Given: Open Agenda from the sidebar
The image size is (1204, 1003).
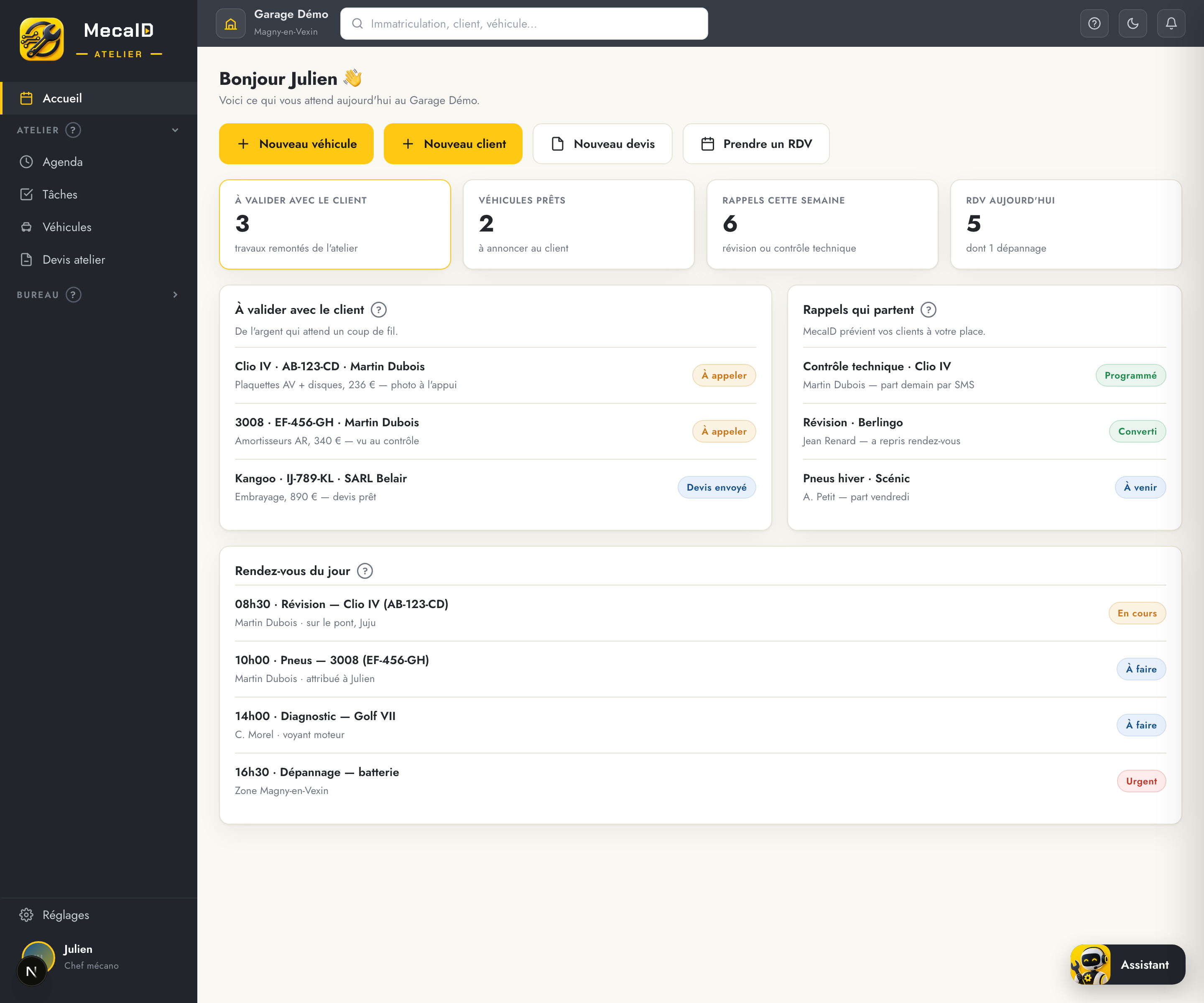Looking at the screenshot, I should tap(99, 162).
